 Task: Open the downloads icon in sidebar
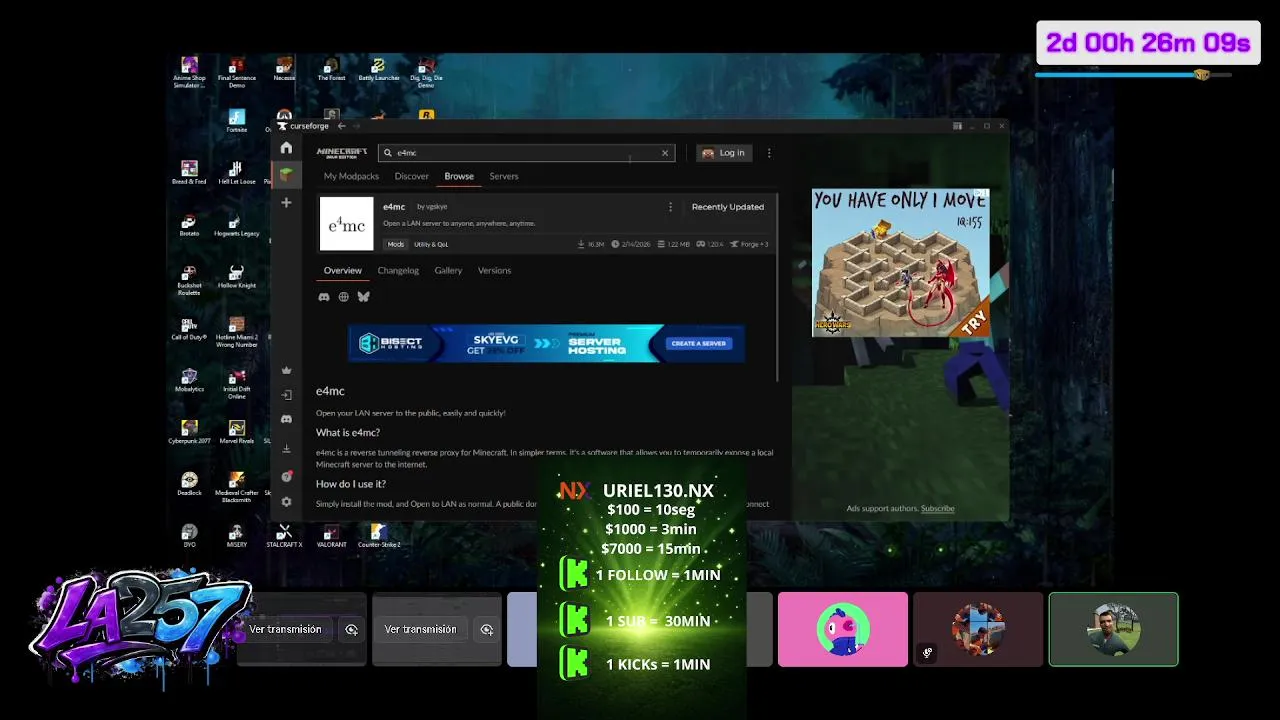pyautogui.click(x=286, y=449)
